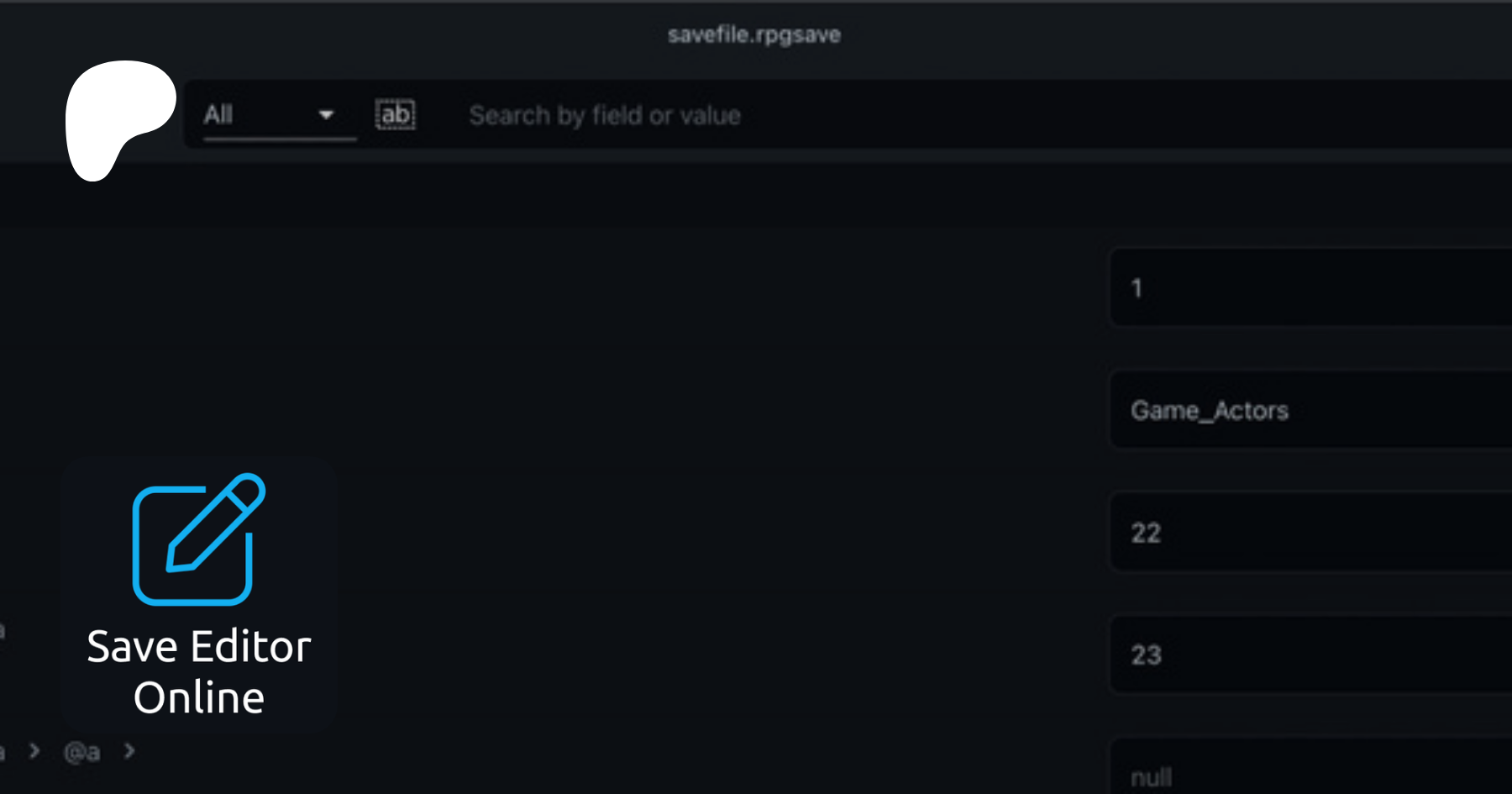Click the dropdown arrow beside 'All'
Screen dimensions: 1512x794
(x=326, y=115)
